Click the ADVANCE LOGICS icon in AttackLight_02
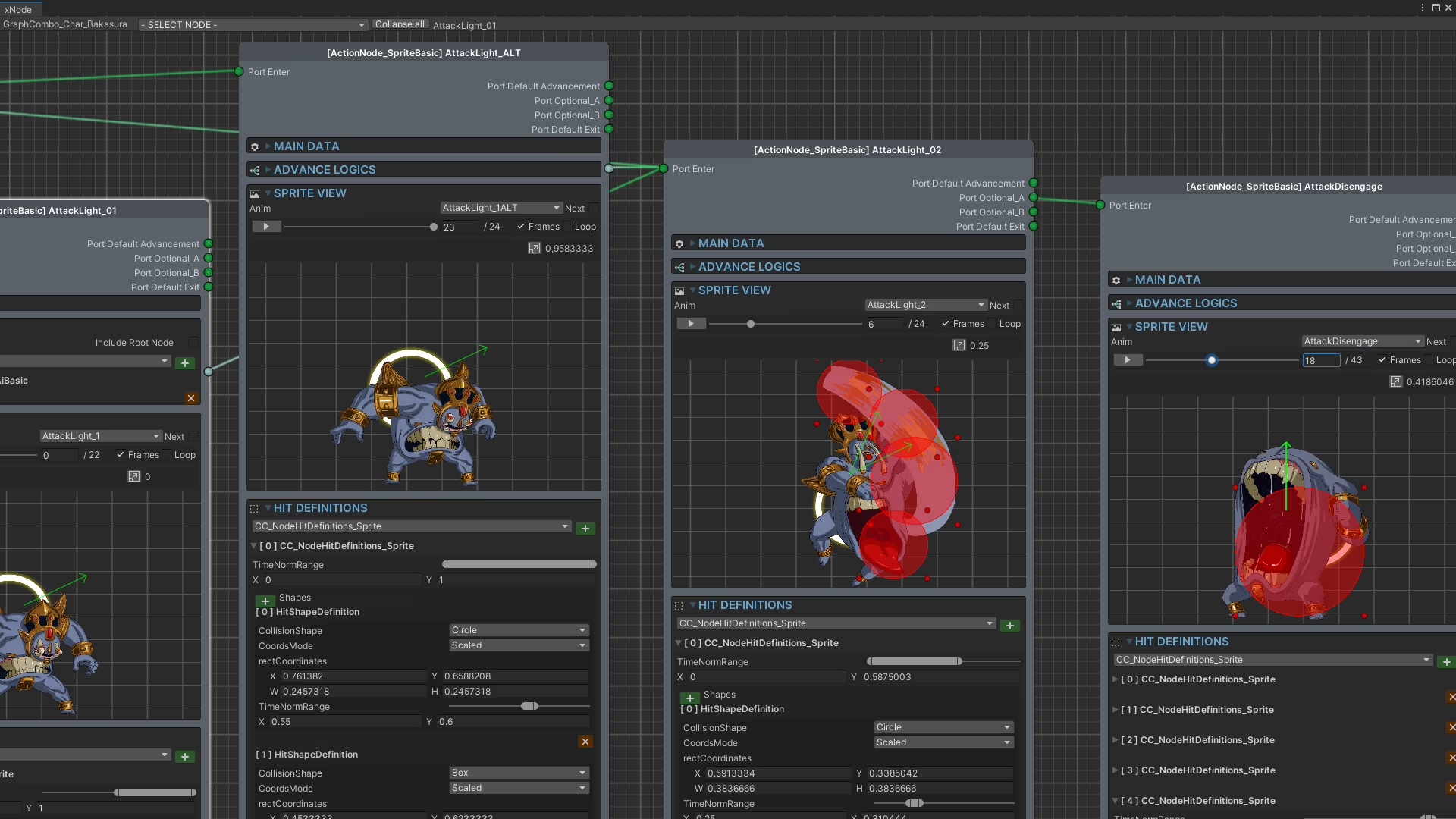1456x819 pixels. 679,268
